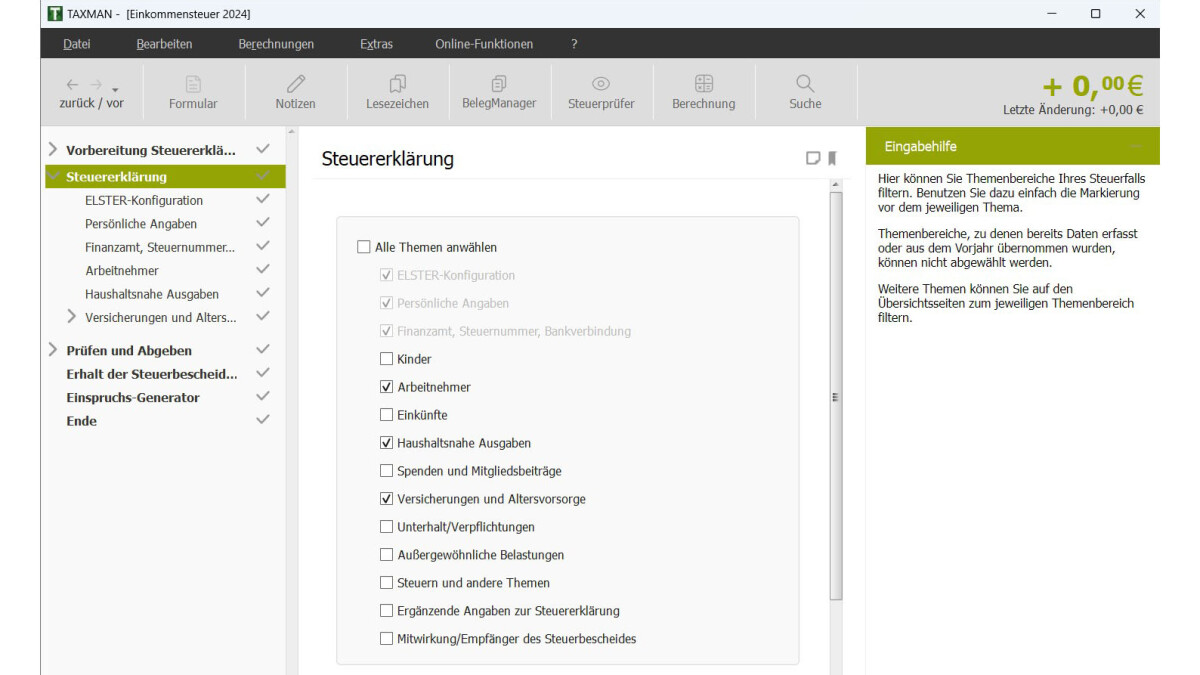Click the Lesezeichen toolbar icon
Image resolution: width=1200 pixels, height=675 pixels.
(x=397, y=85)
